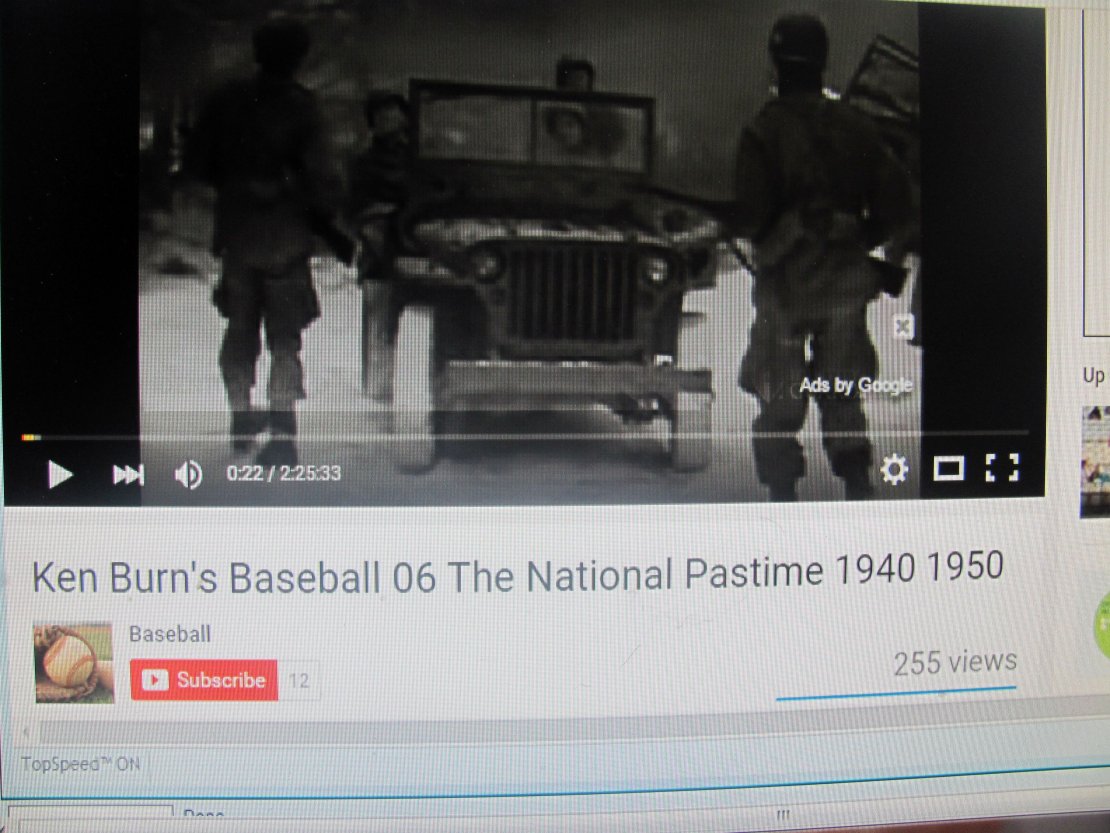Click the TopSpeed ON status text
1110x833 pixels.
pos(81,764)
